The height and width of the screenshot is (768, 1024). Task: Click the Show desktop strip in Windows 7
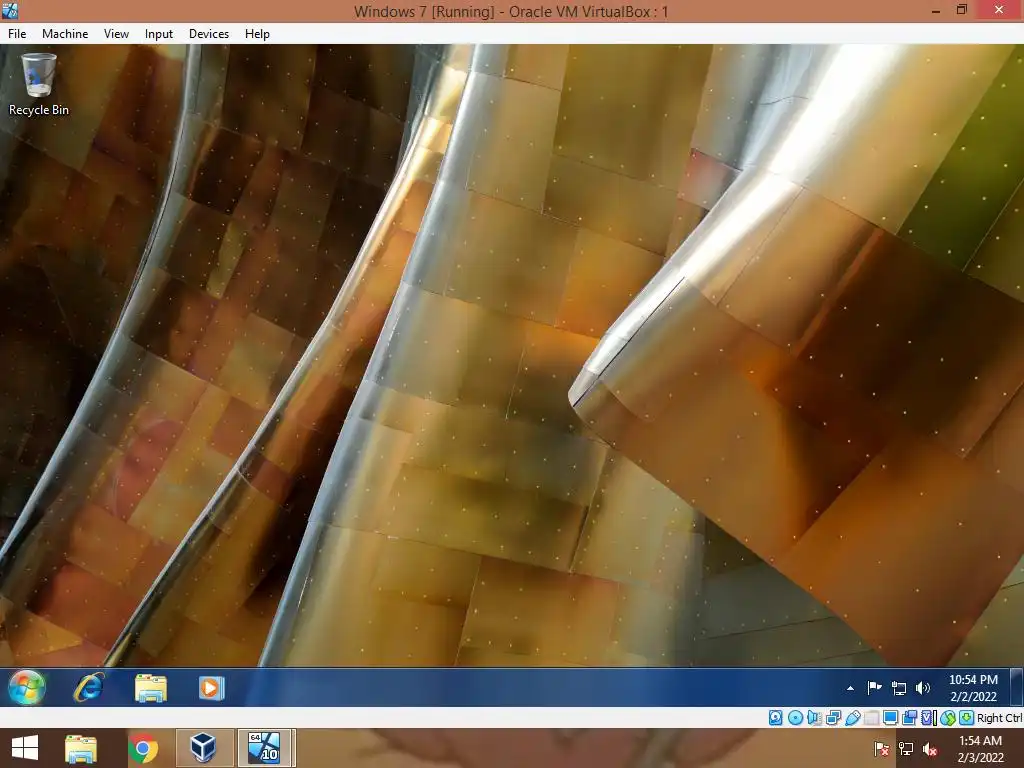click(1016, 687)
